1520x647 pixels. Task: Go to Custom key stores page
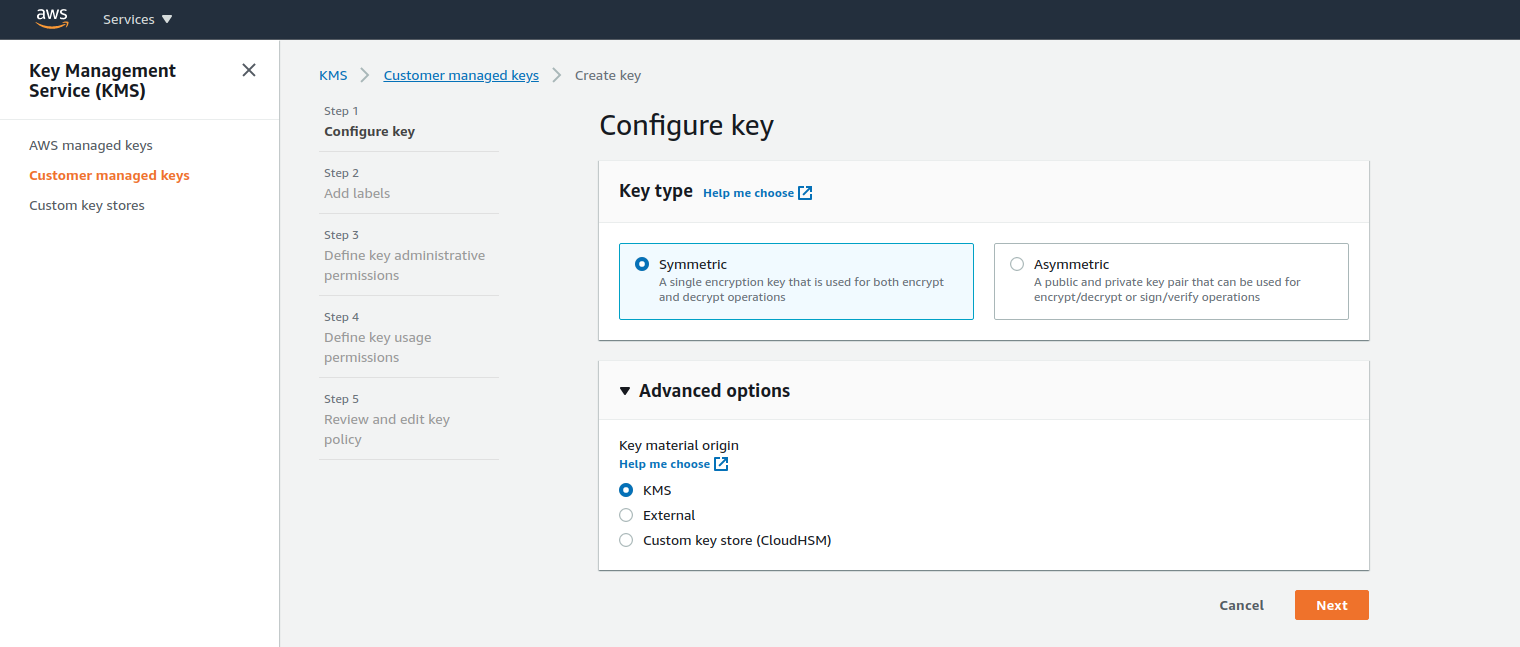pyautogui.click(x=87, y=205)
